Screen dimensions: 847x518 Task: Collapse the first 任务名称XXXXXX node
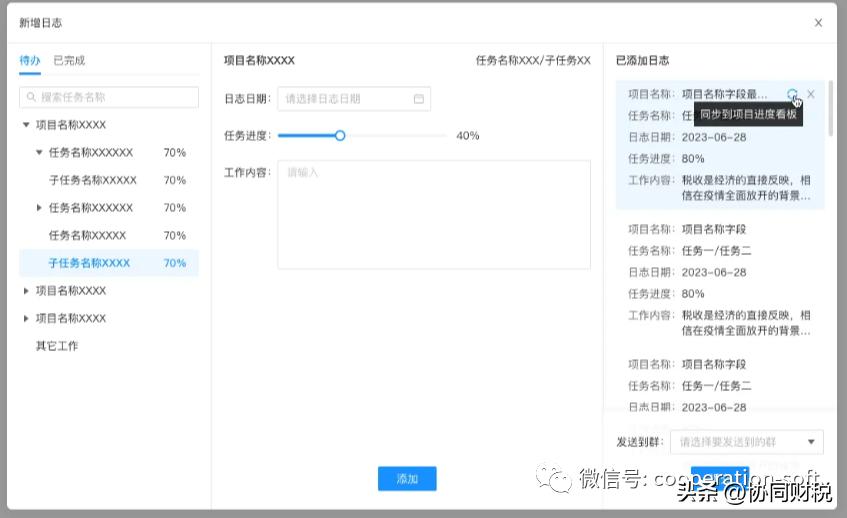click(x=39, y=152)
